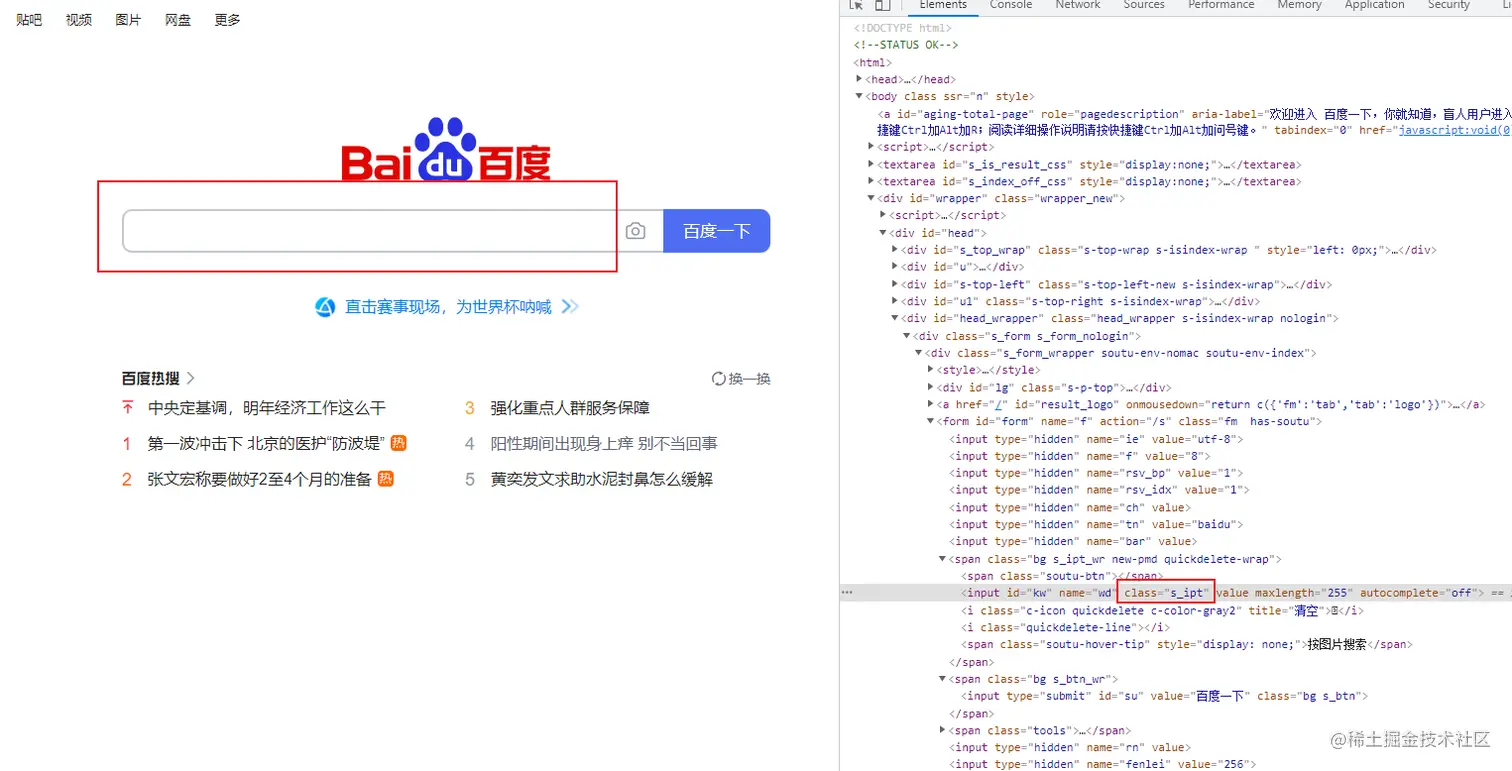Viewport: 1512px width, 771px height.
Task: Open the 贴吧 link
Action: point(29,20)
